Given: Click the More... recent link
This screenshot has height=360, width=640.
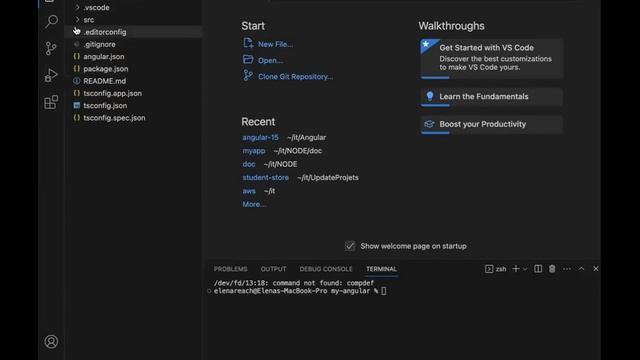Looking at the screenshot, I should pyautogui.click(x=254, y=204).
